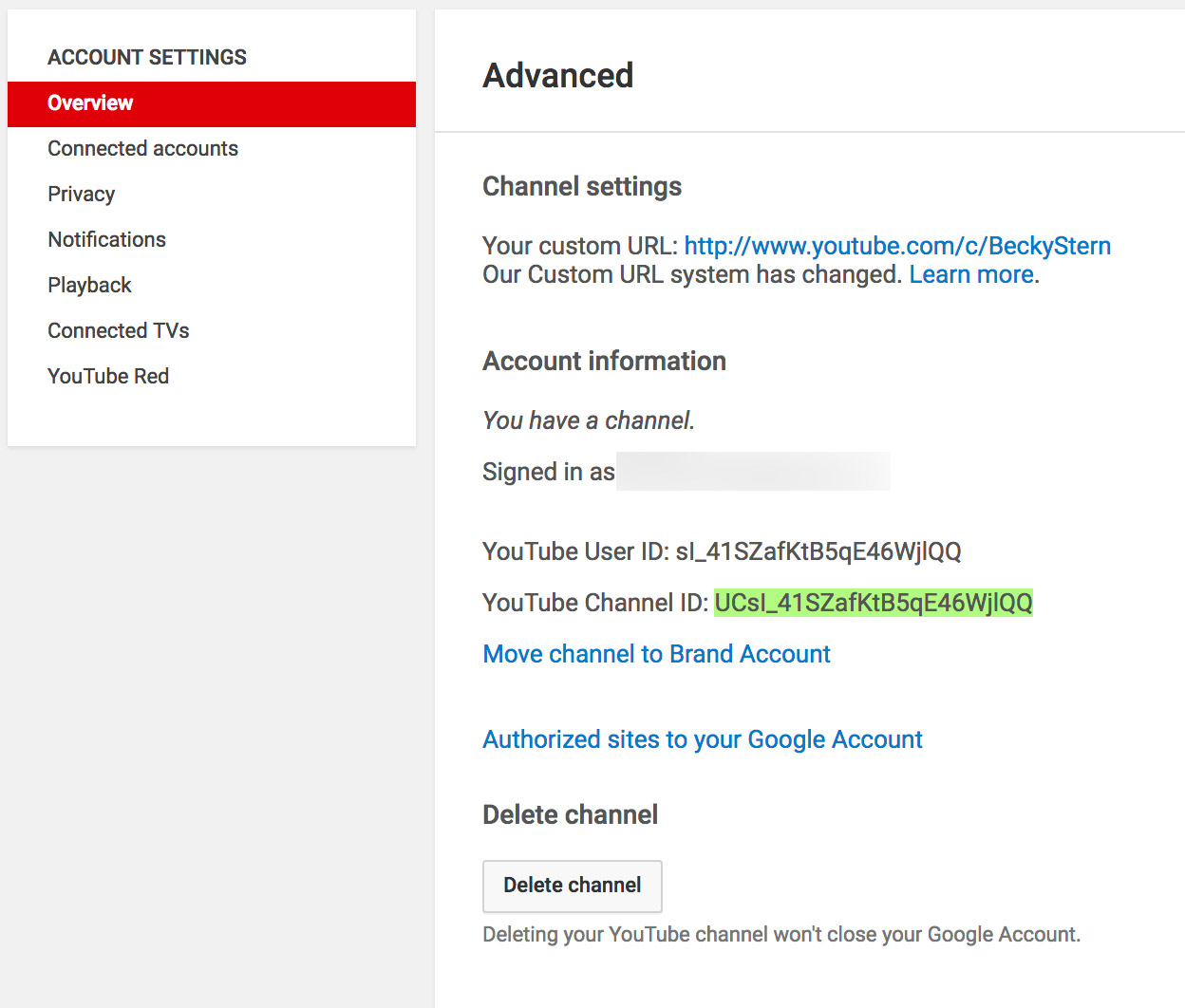Open your custom URL BeckyStern

coord(898,246)
